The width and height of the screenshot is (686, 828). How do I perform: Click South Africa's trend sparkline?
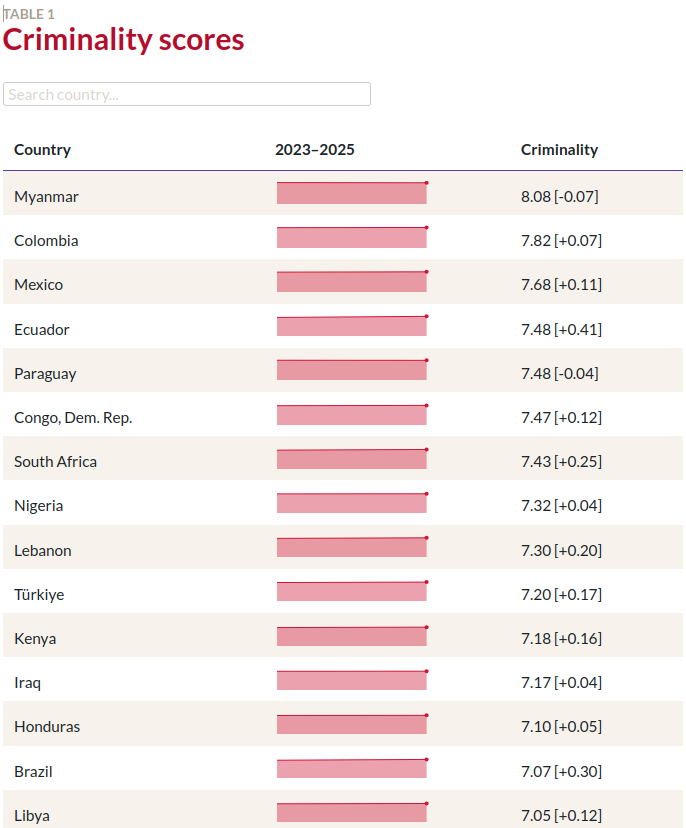pyautogui.click(x=352, y=459)
